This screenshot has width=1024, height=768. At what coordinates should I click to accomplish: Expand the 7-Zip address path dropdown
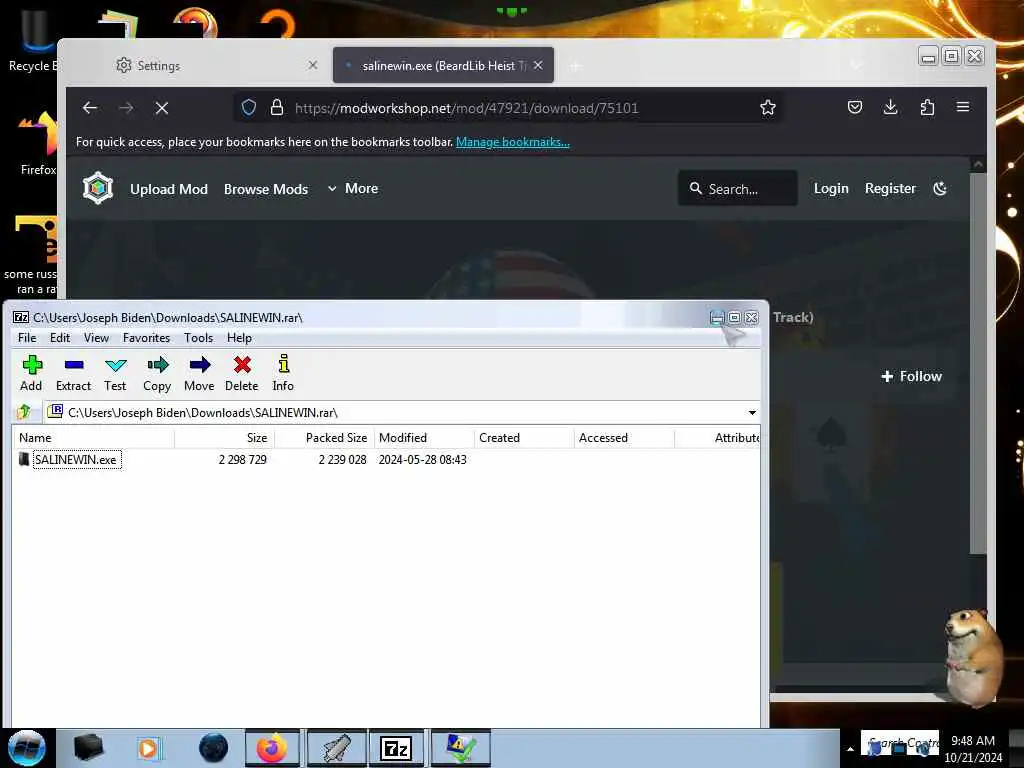(x=752, y=413)
